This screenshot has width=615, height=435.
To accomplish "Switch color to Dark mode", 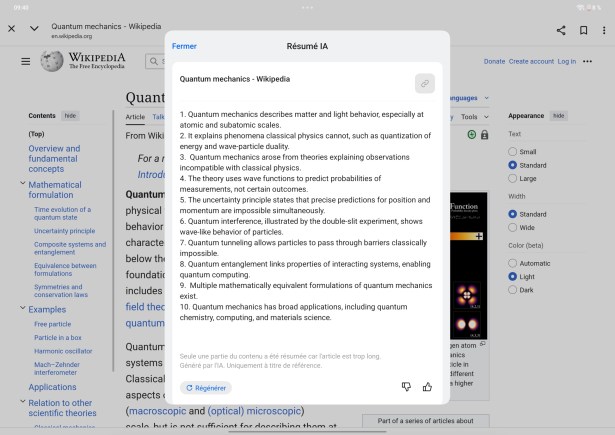I will (x=512, y=290).
